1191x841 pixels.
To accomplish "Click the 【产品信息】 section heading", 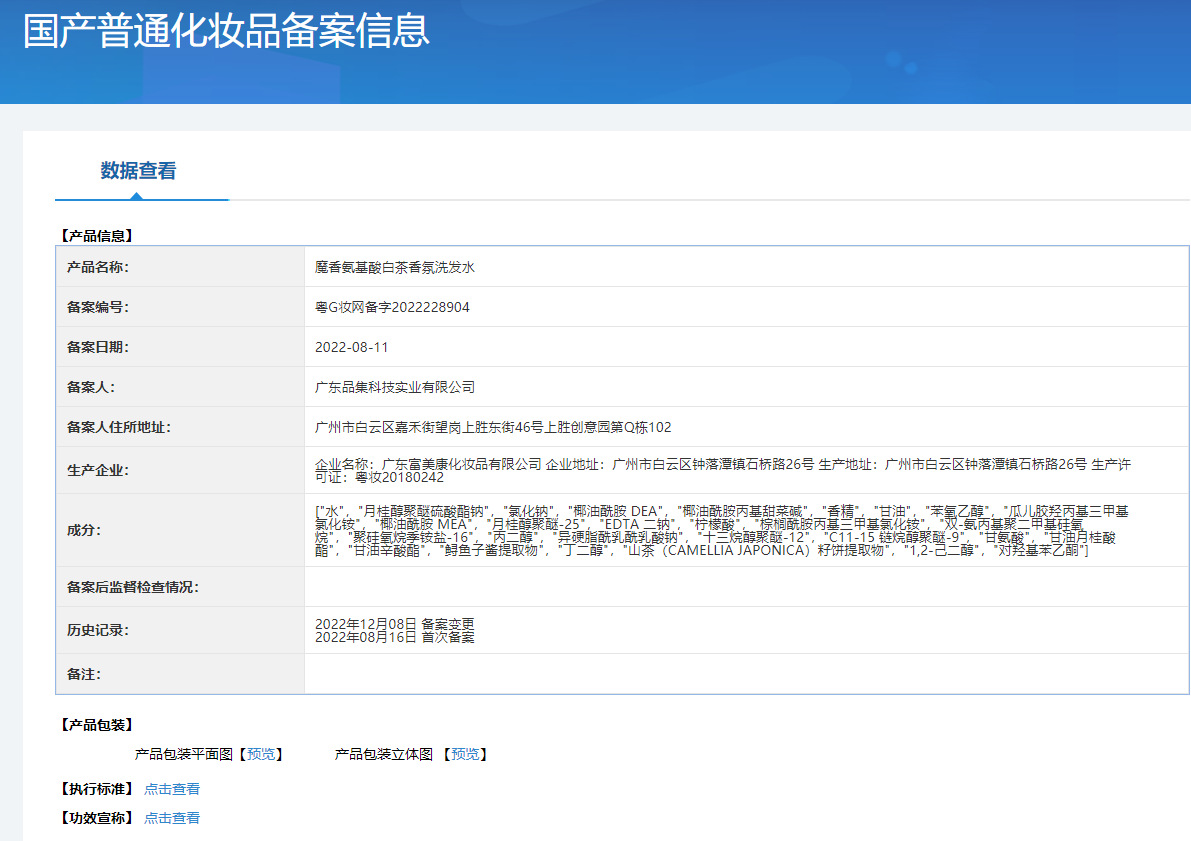I will (96, 236).
